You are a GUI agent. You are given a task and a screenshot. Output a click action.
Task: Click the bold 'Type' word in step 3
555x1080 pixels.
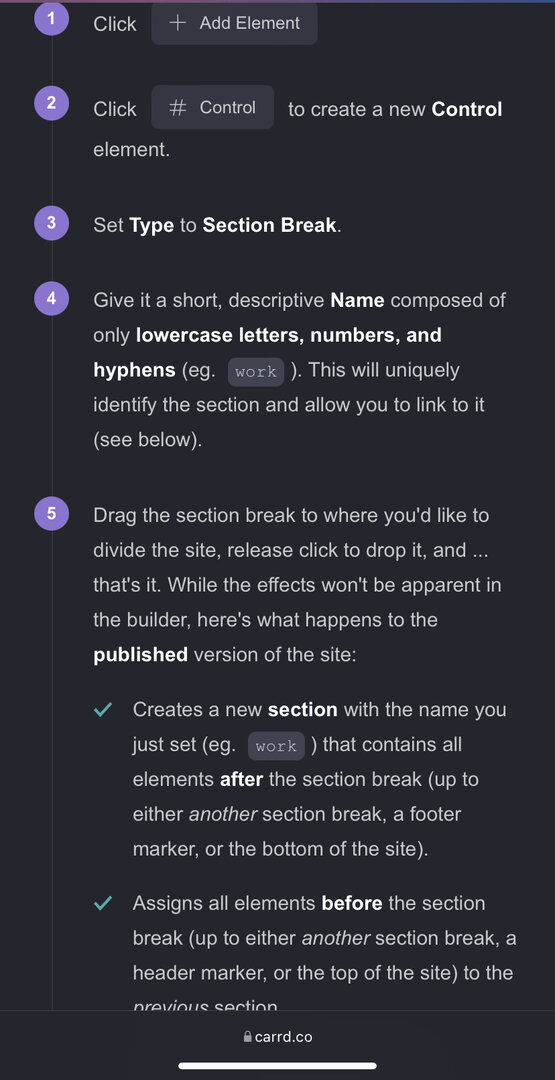click(x=151, y=226)
